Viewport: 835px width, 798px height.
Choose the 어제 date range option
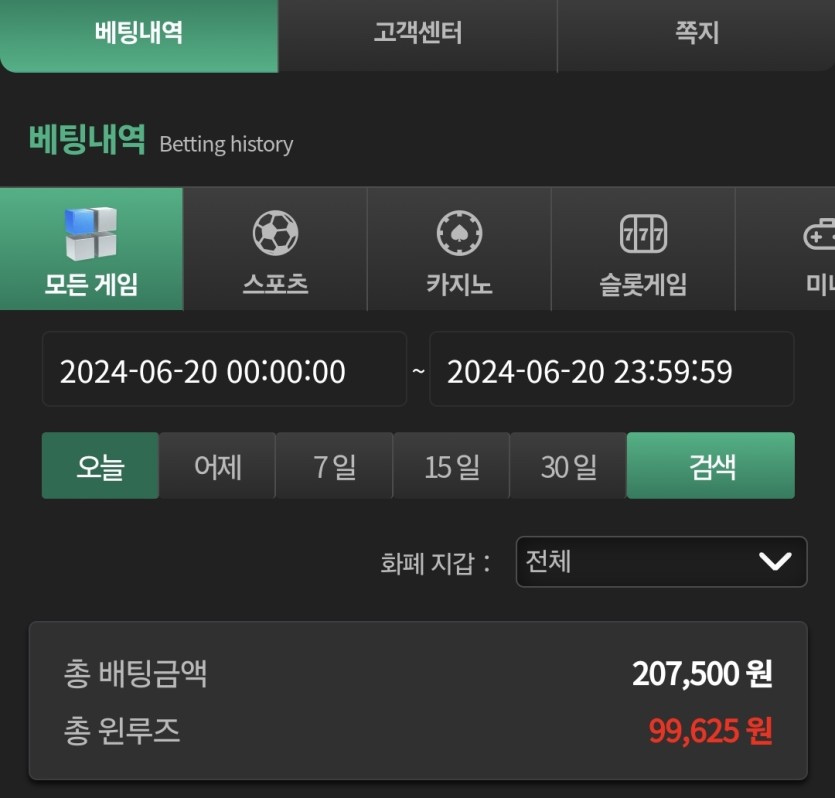tap(217, 466)
